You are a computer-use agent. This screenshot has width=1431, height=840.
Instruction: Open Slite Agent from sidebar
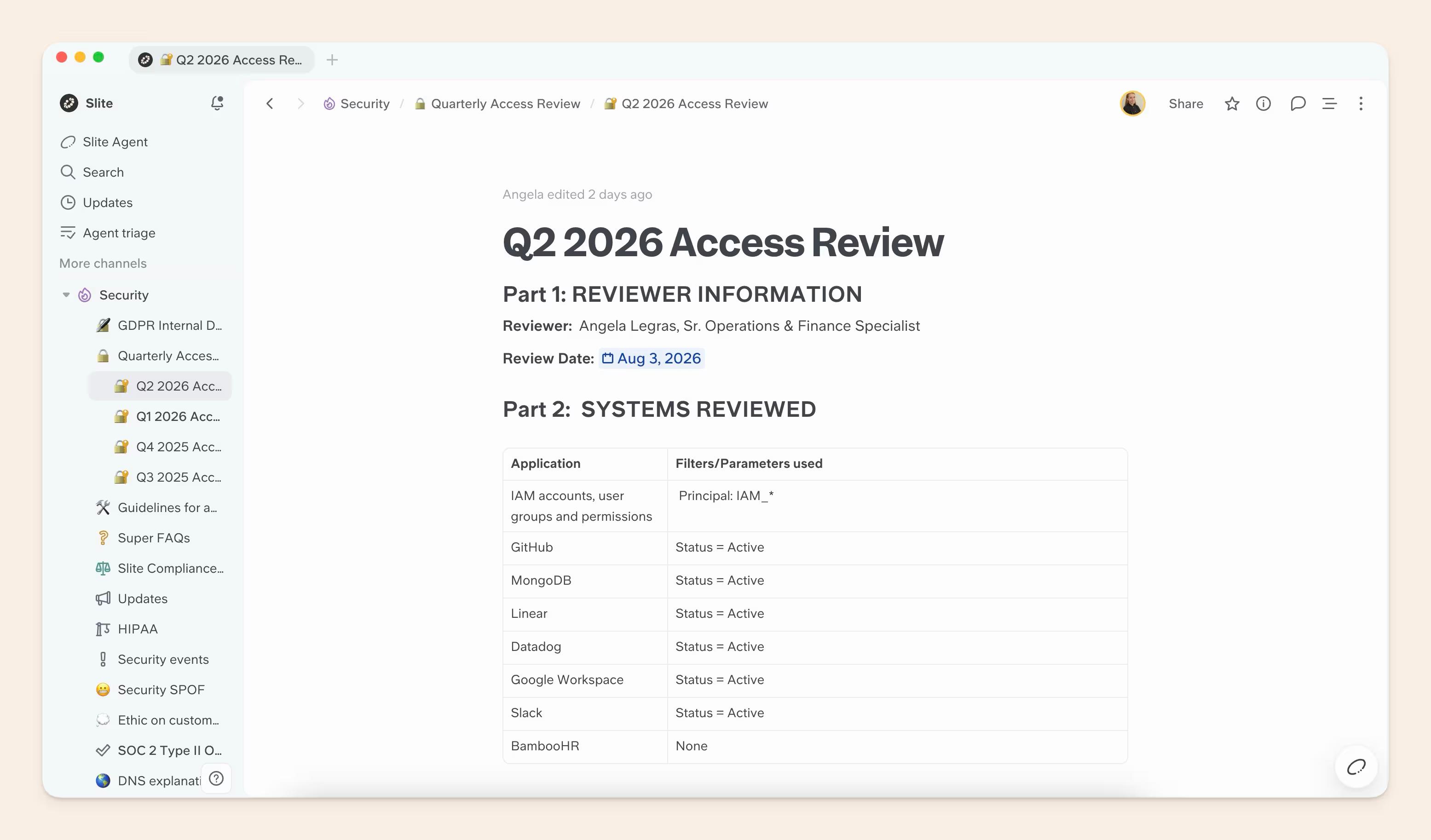click(115, 142)
